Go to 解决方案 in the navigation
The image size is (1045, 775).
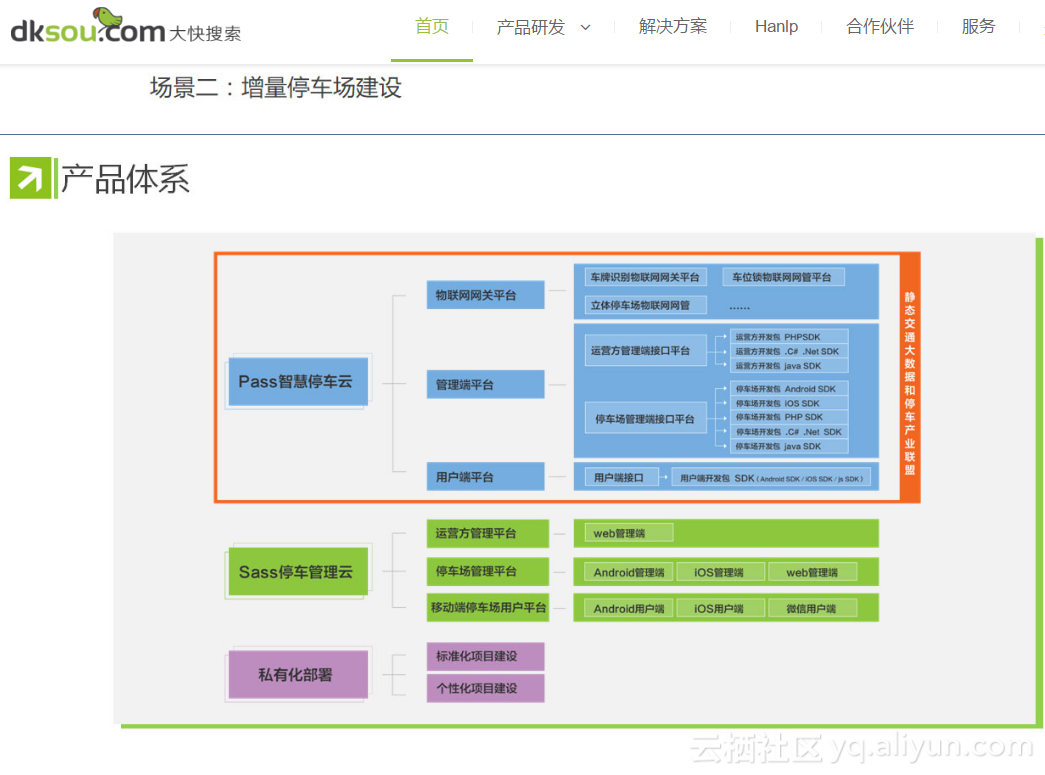[673, 27]
